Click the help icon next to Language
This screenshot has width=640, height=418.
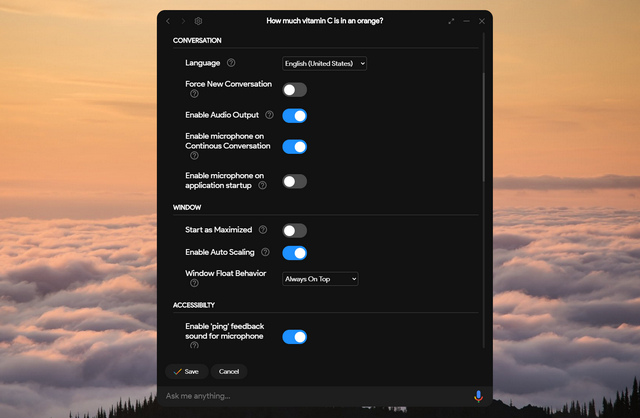click(231, 62)
